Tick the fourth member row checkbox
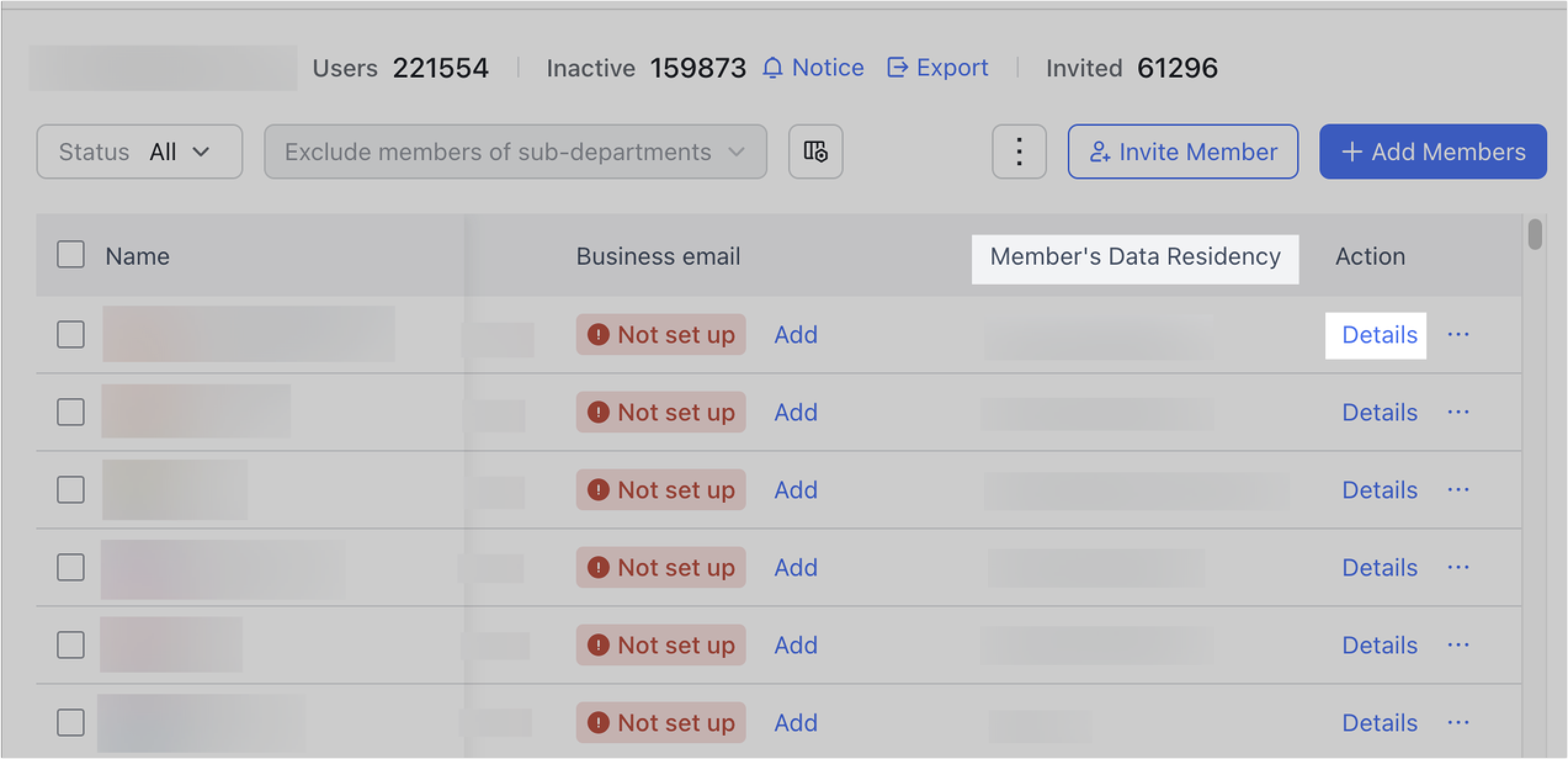This screenshot has width=1568, height=759. [x=71, y=567]
